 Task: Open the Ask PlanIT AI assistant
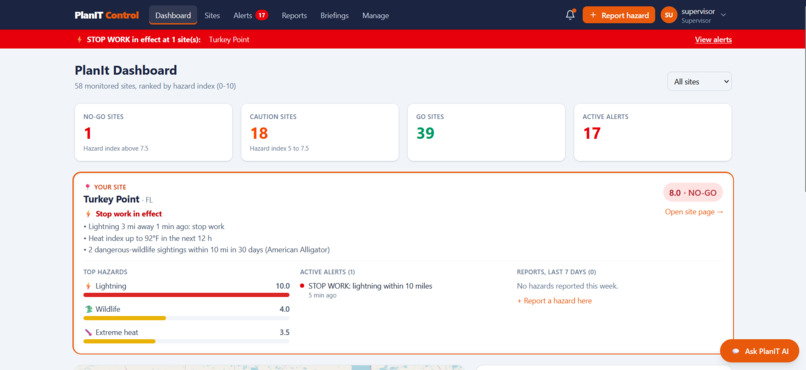(x=760, y=352)
